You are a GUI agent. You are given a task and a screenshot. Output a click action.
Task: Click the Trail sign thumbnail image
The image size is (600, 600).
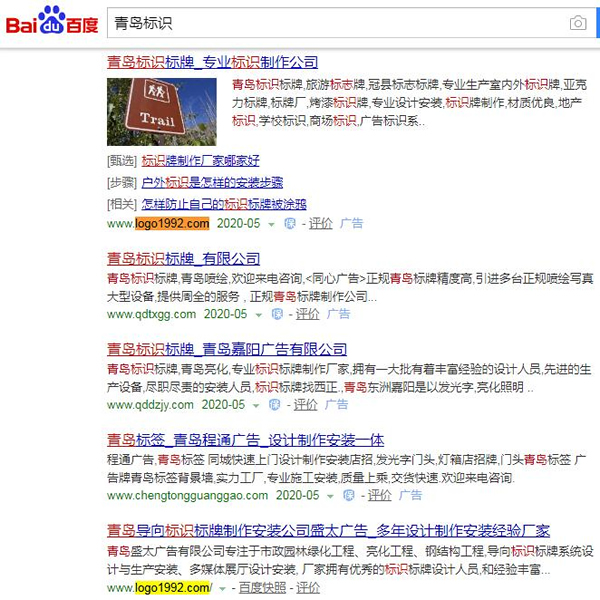(x=161, y=112)
